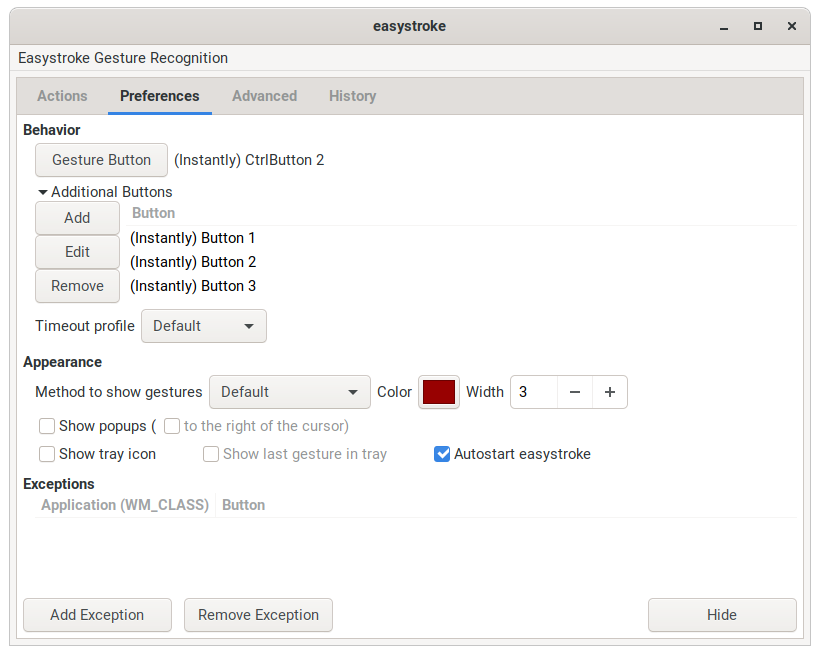Click the Add Exception button
Image resolution: width=820 pixels, height=655 pixels.
97,615
